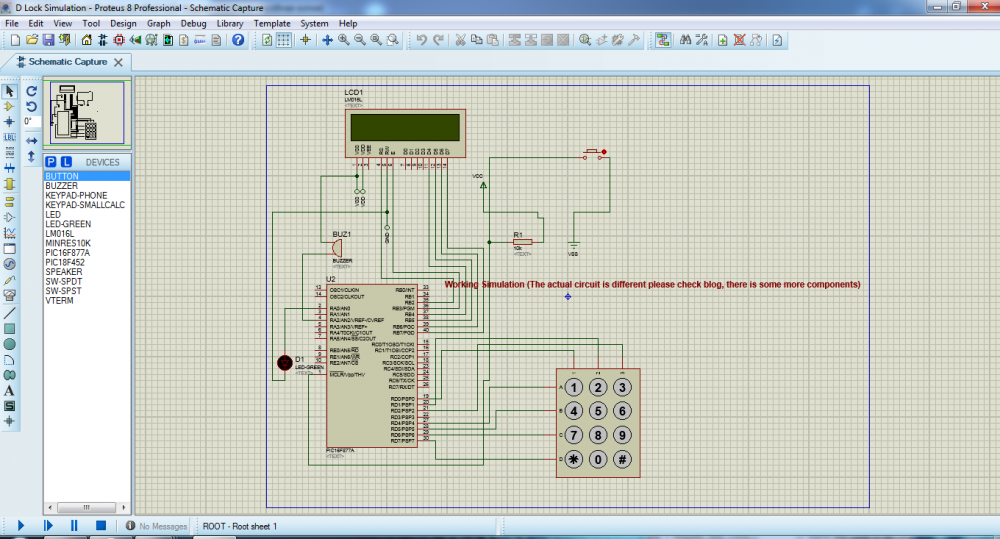
Task: Select KEYPAD-PHONE in the devices list
Action: [x=76, y=195]
